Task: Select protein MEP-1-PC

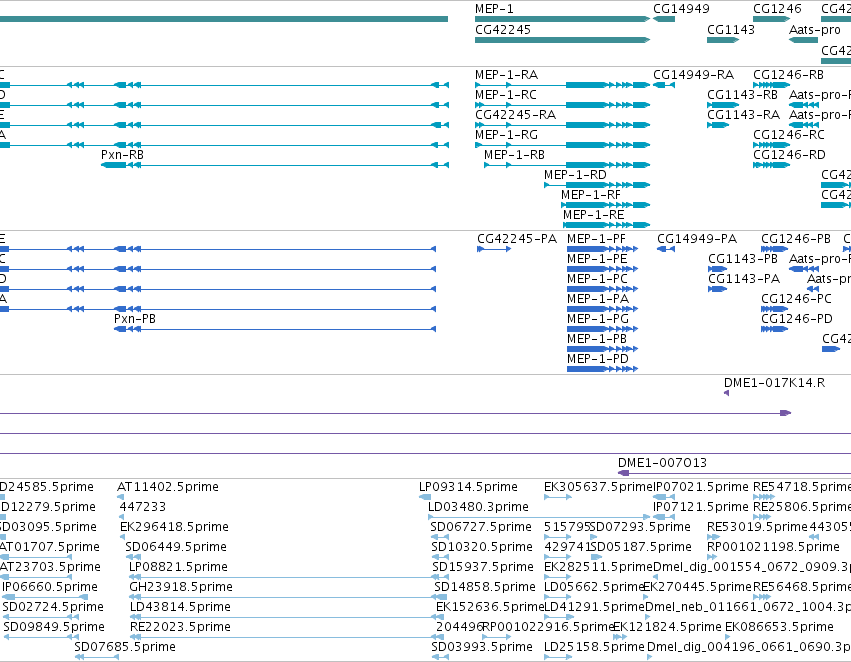Action: point(602,289)
